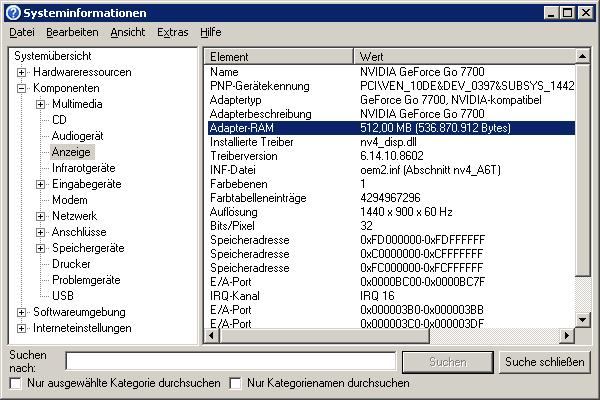
Task: Select the INF-Datei row
Action: (391, 170)
